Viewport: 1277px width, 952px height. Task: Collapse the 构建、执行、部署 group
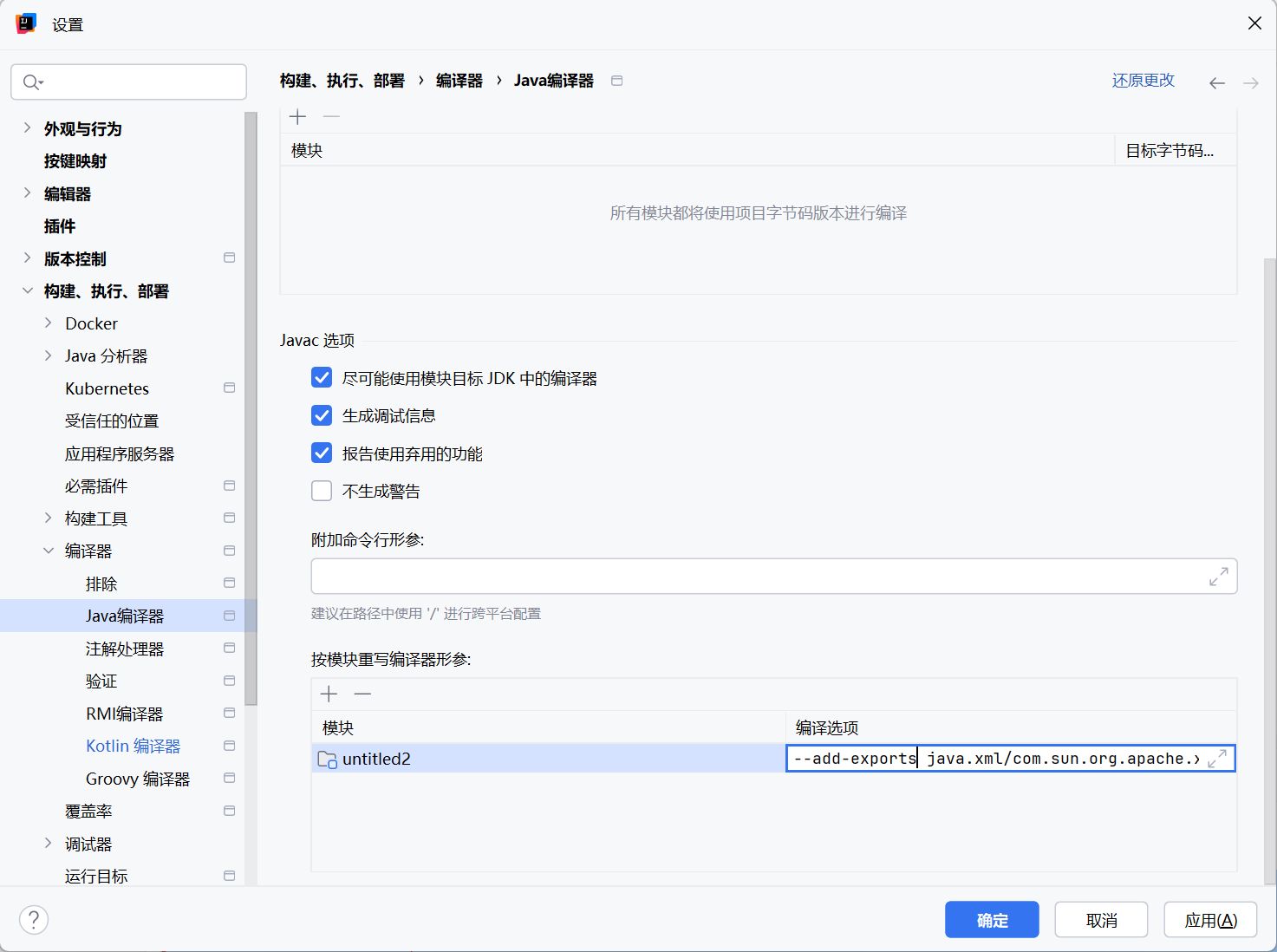click(27, 291)
